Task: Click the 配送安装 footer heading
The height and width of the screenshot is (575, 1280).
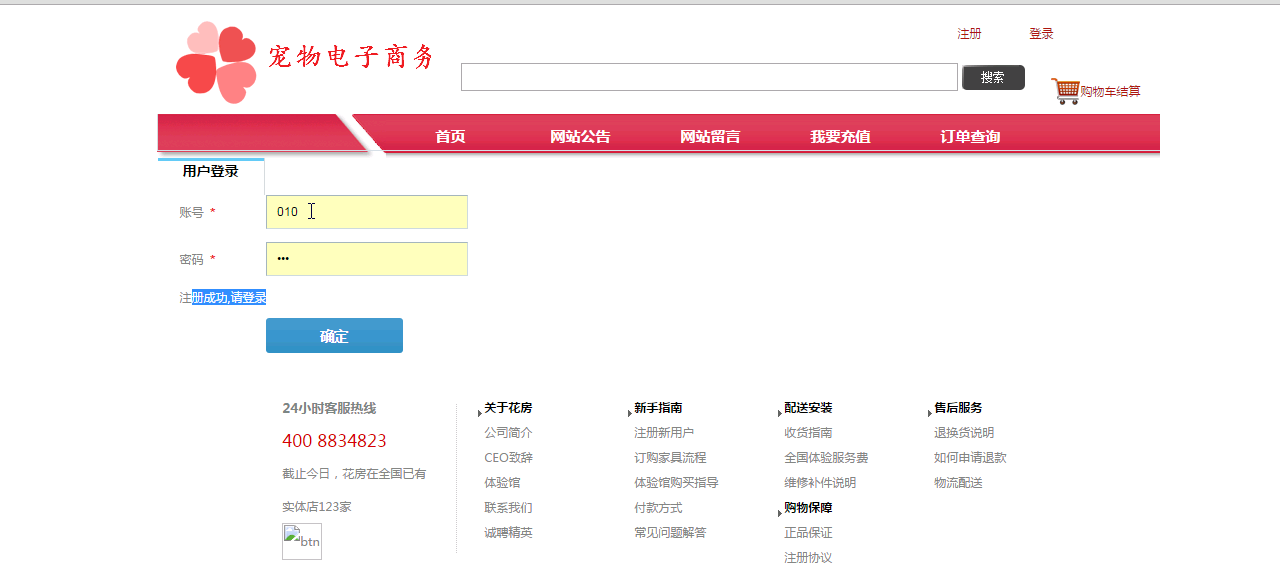Action: tap(808, 408)
